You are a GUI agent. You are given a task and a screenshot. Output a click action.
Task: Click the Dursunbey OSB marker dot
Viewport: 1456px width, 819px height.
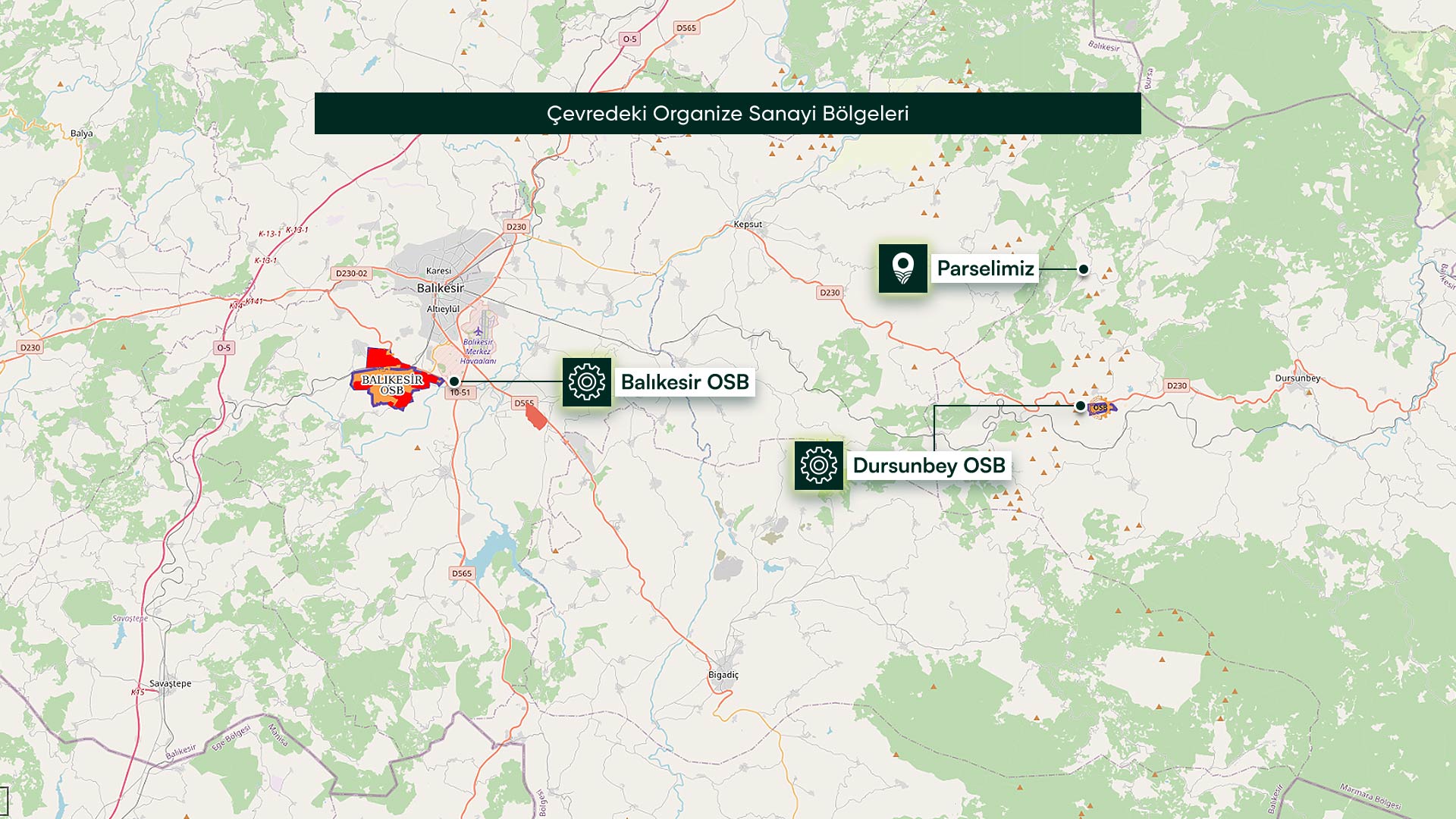tap(1080, 406)
